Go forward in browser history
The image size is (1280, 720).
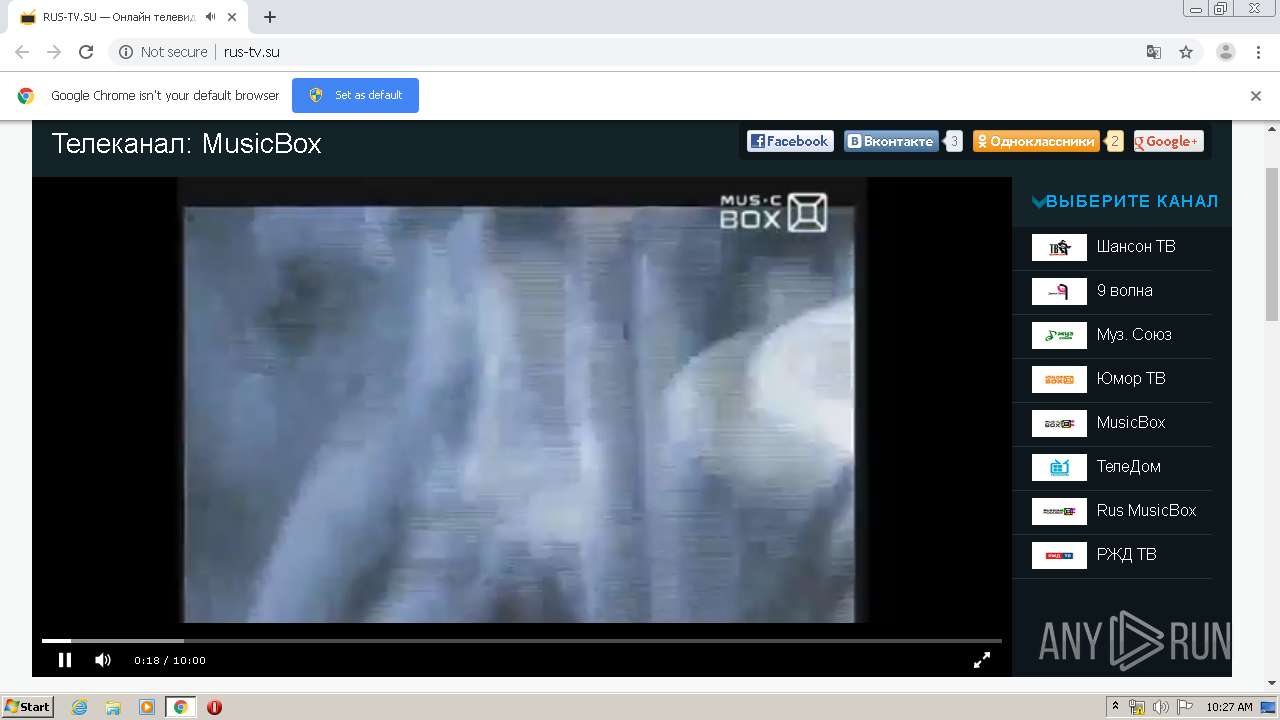tap(54, 52)
